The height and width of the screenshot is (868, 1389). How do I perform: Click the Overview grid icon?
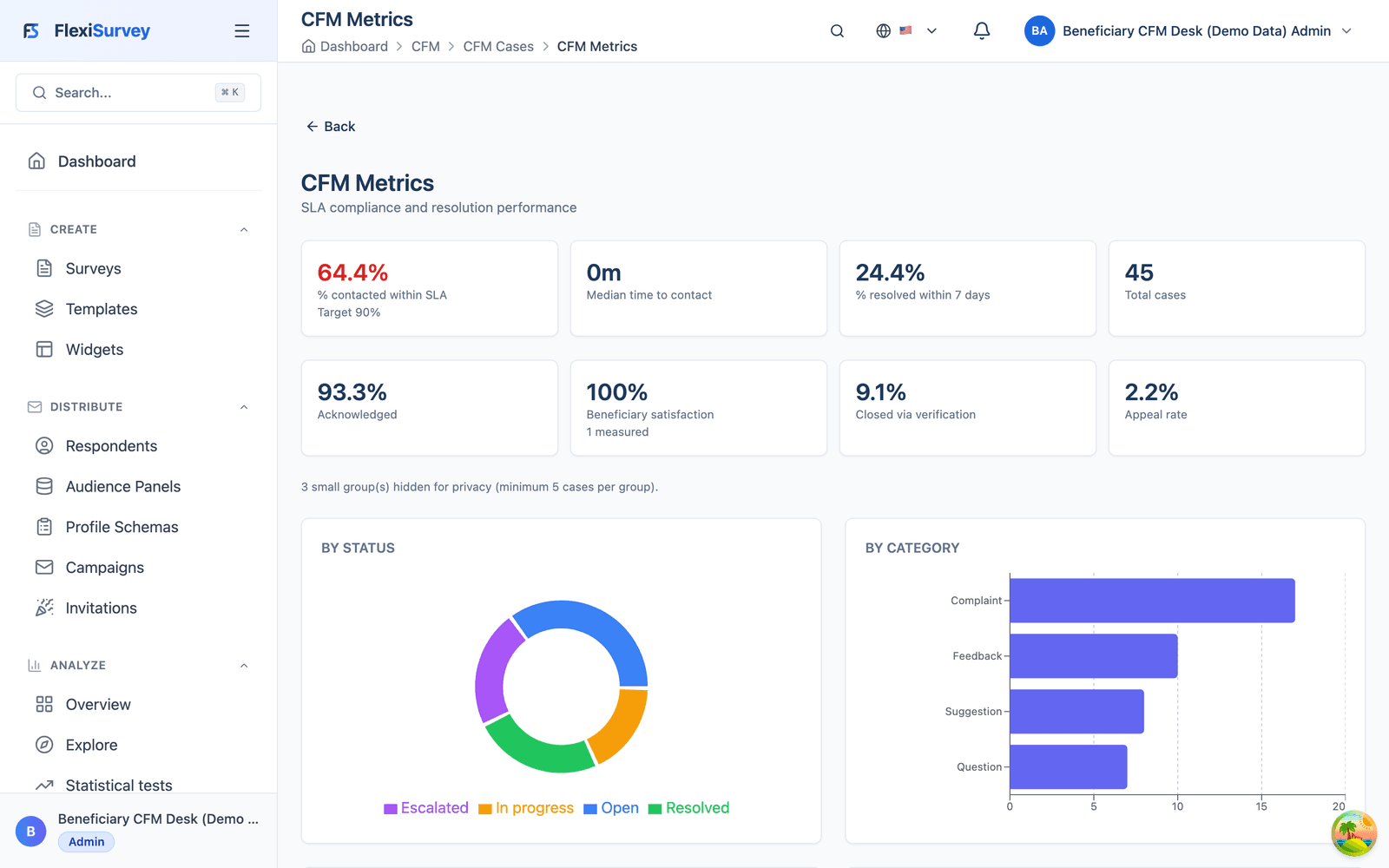[44, 704]
